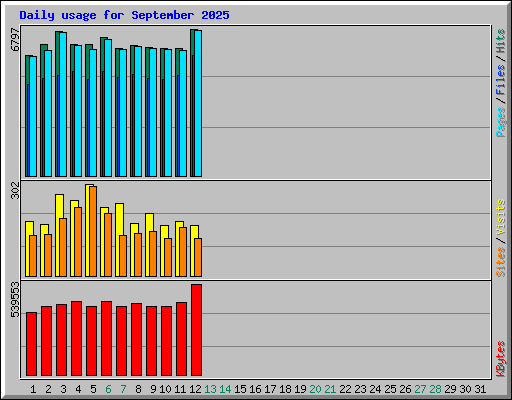
Task: Click the Sites legend label
Action: click(500, 262)
